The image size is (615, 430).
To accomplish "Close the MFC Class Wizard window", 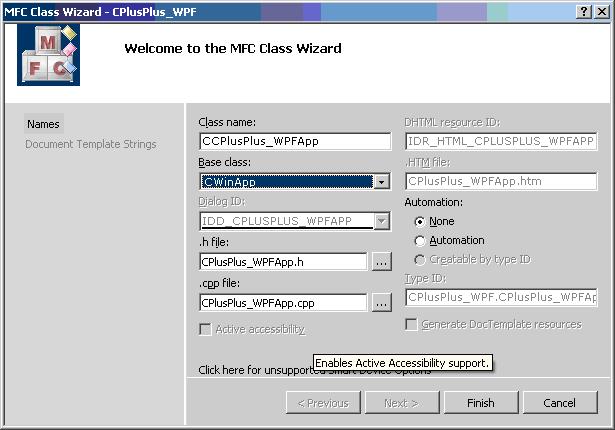I will [x=601, y=12].
